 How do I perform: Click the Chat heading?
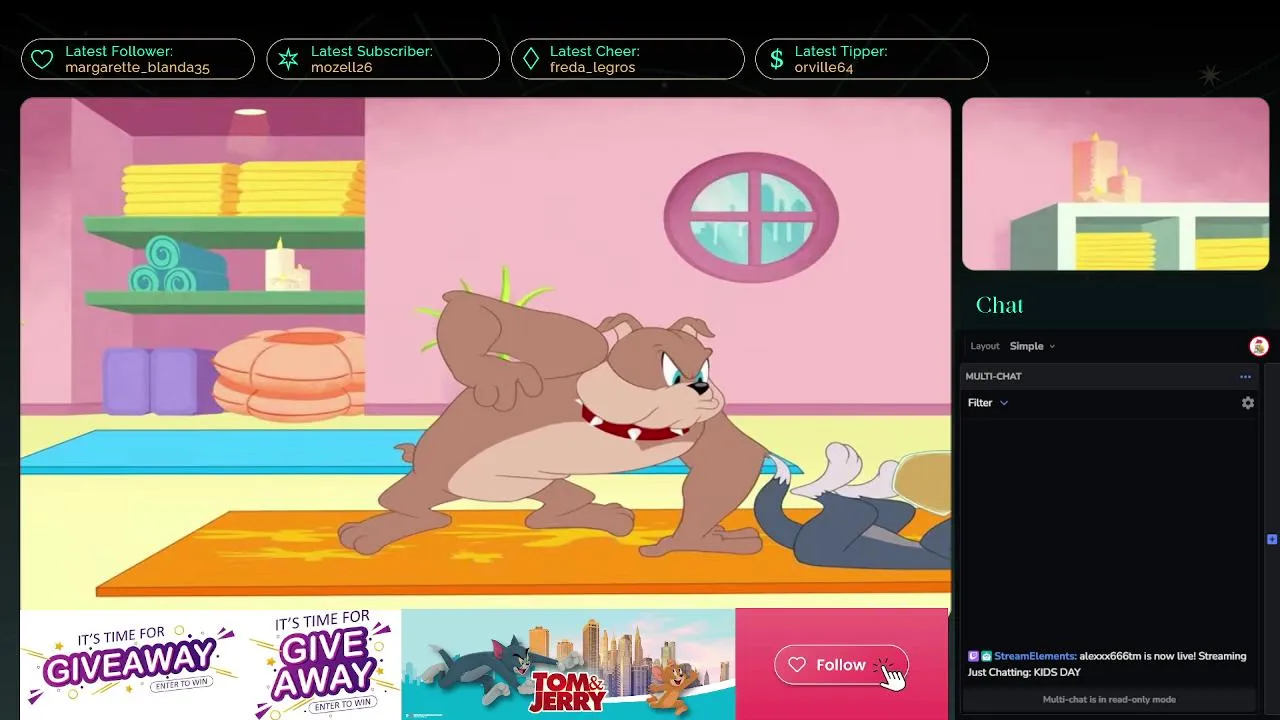pos(999,305)
